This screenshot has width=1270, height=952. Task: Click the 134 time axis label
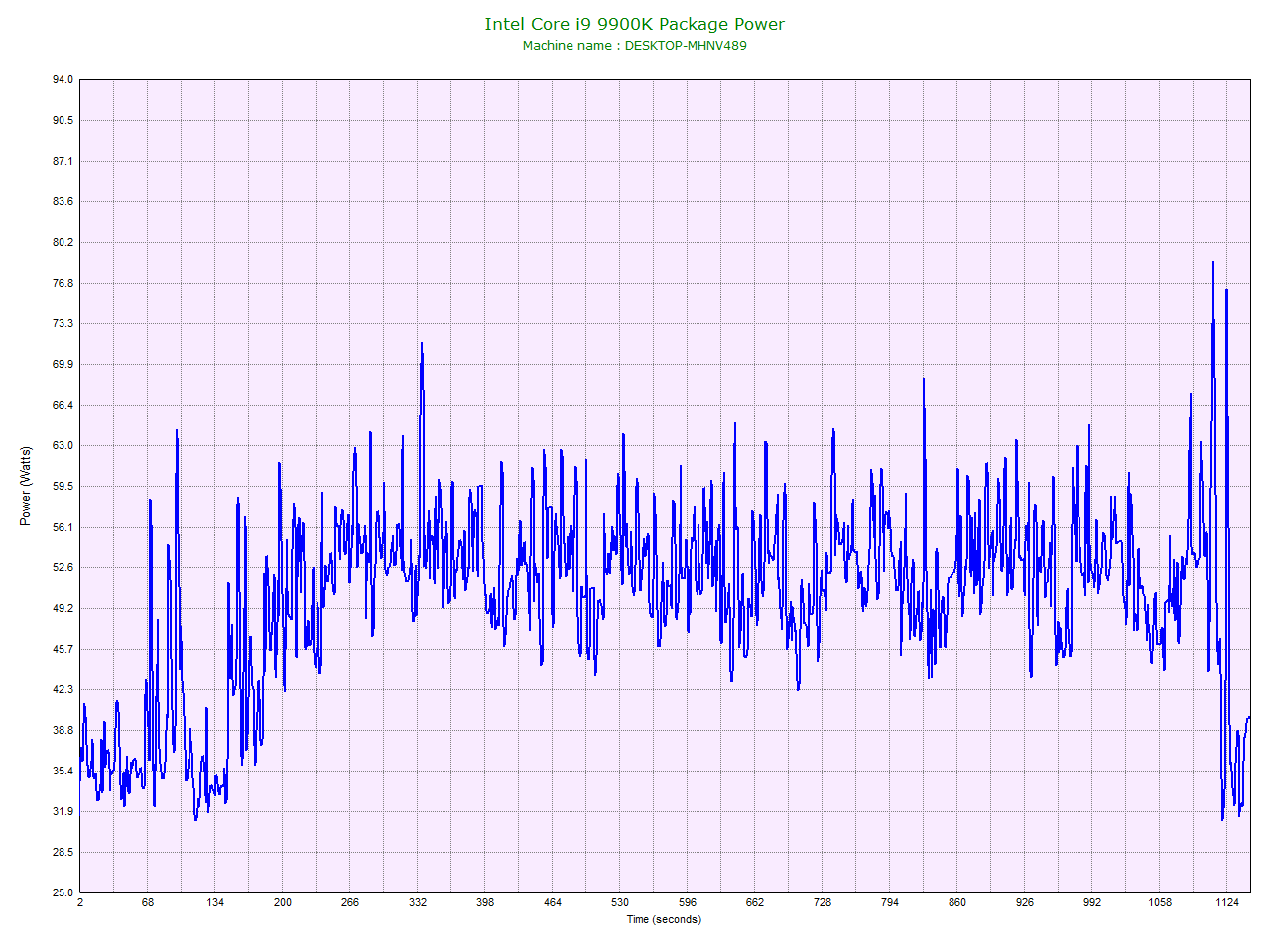(x=215, y=903)
